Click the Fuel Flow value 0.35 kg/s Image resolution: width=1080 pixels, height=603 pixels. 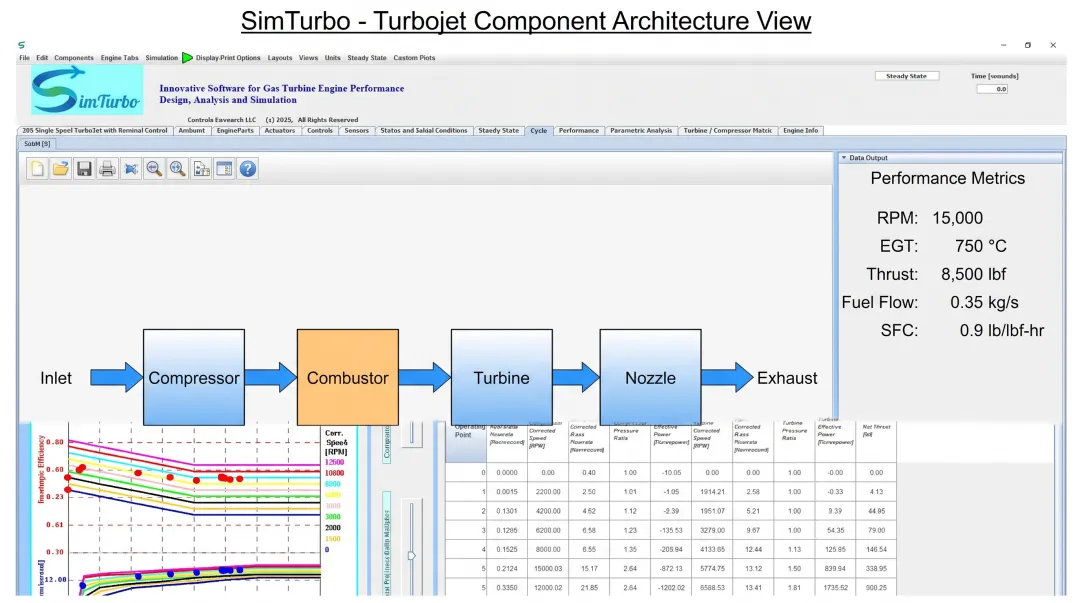(x=984, y=303)
